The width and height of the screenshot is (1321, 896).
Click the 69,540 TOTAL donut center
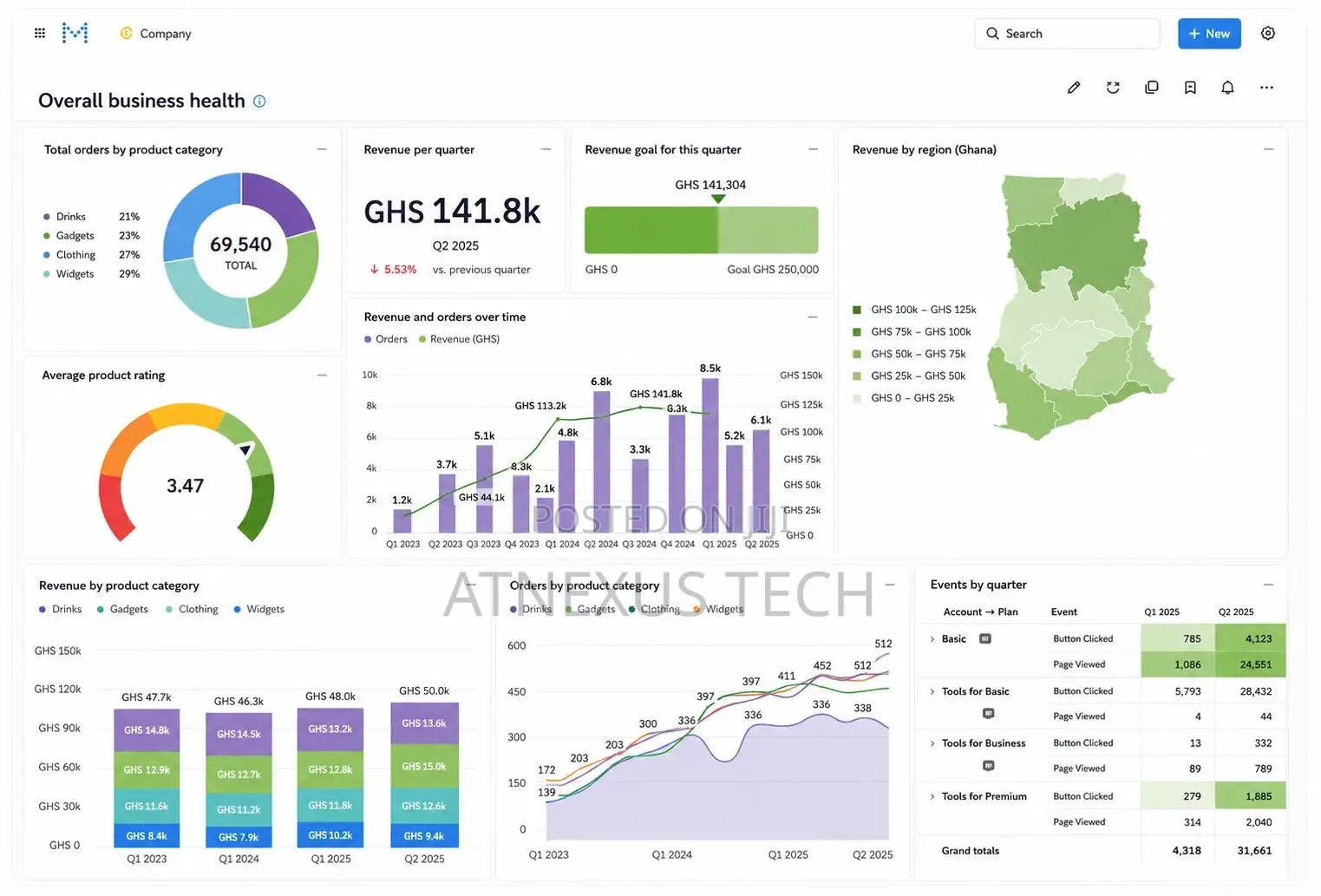[x=241, y=252]
